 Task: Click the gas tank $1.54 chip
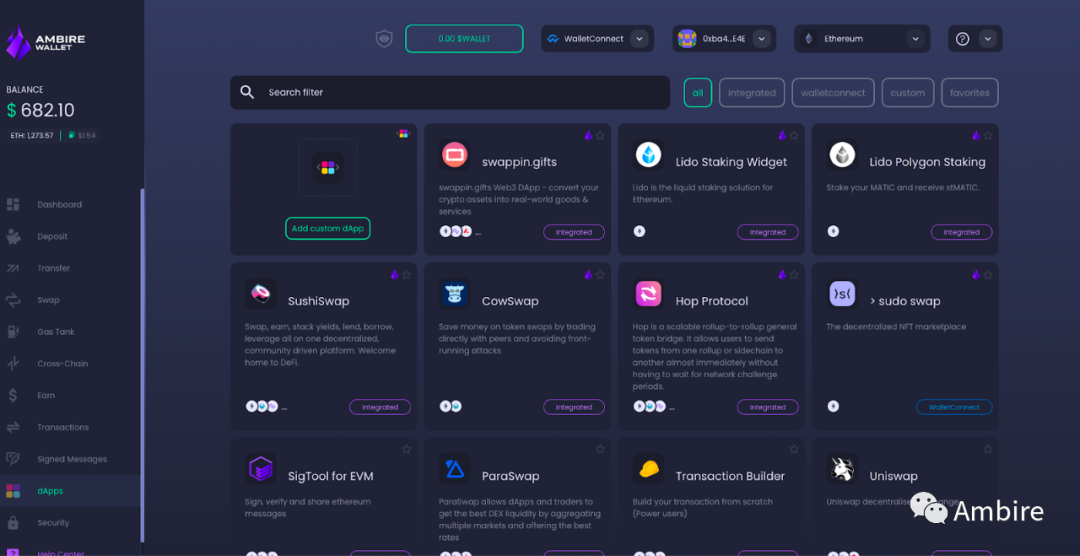pos(81,136)
